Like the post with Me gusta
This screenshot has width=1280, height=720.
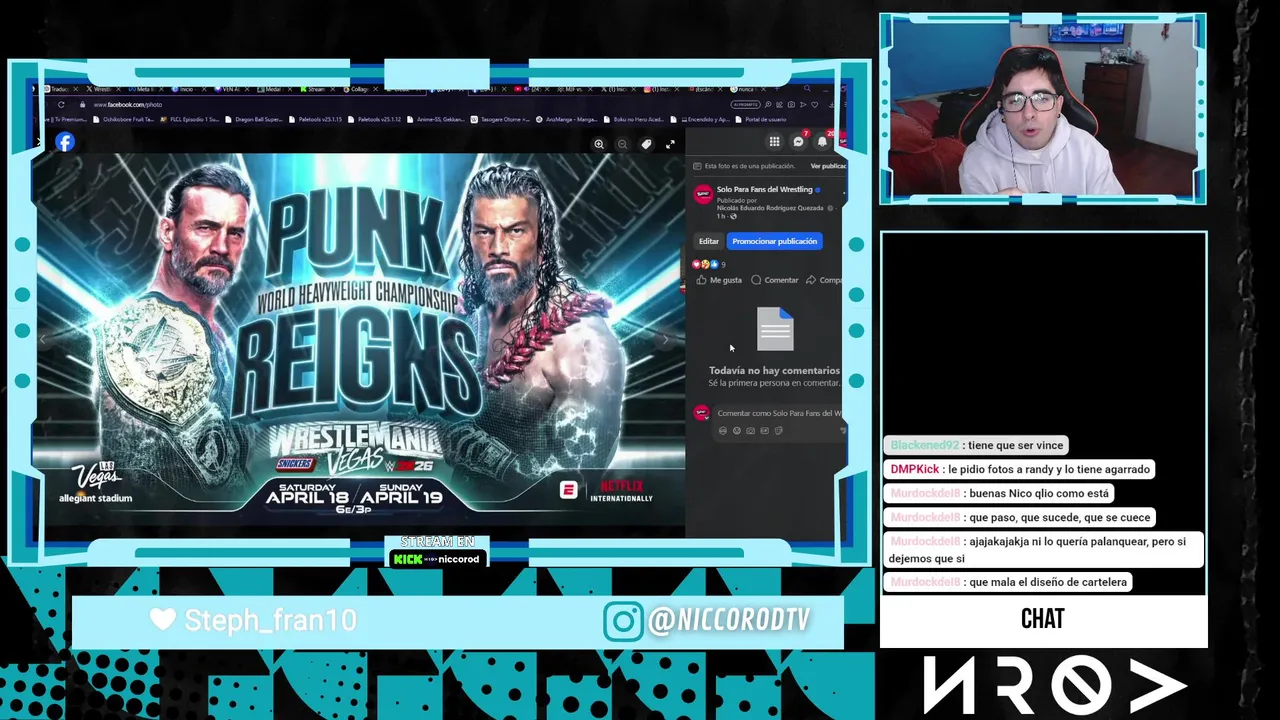tap(719, 280)
